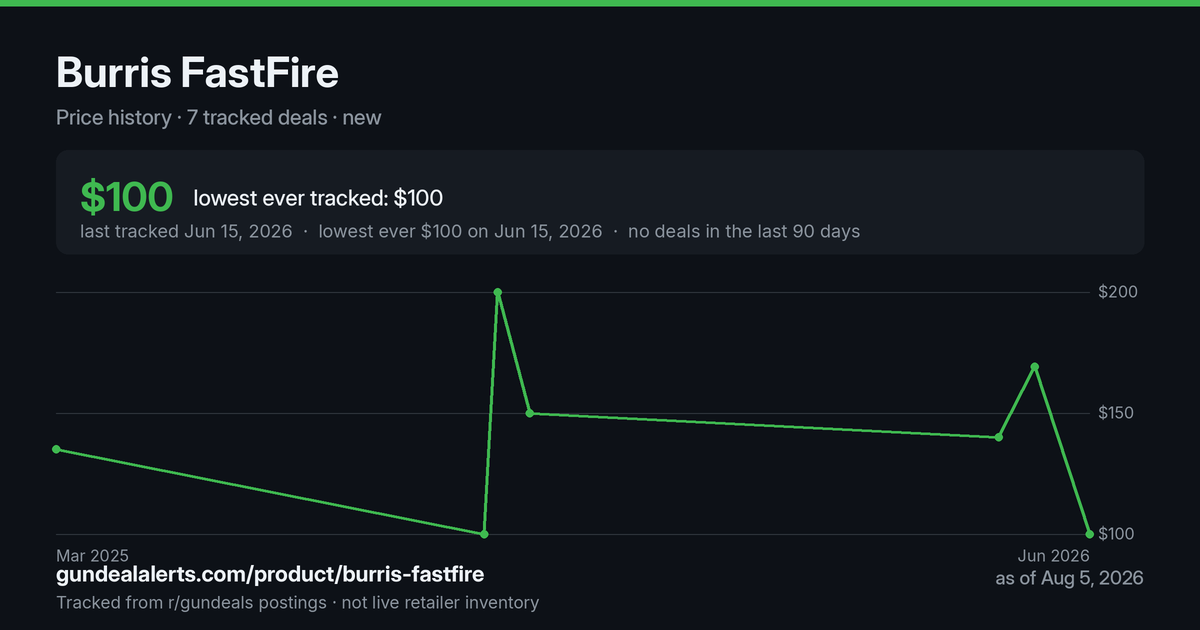Image resolution: width=1200 pixels, height=630 pixels.
Task: Click the $150 data point after the peak
Action: click(530, 413)
